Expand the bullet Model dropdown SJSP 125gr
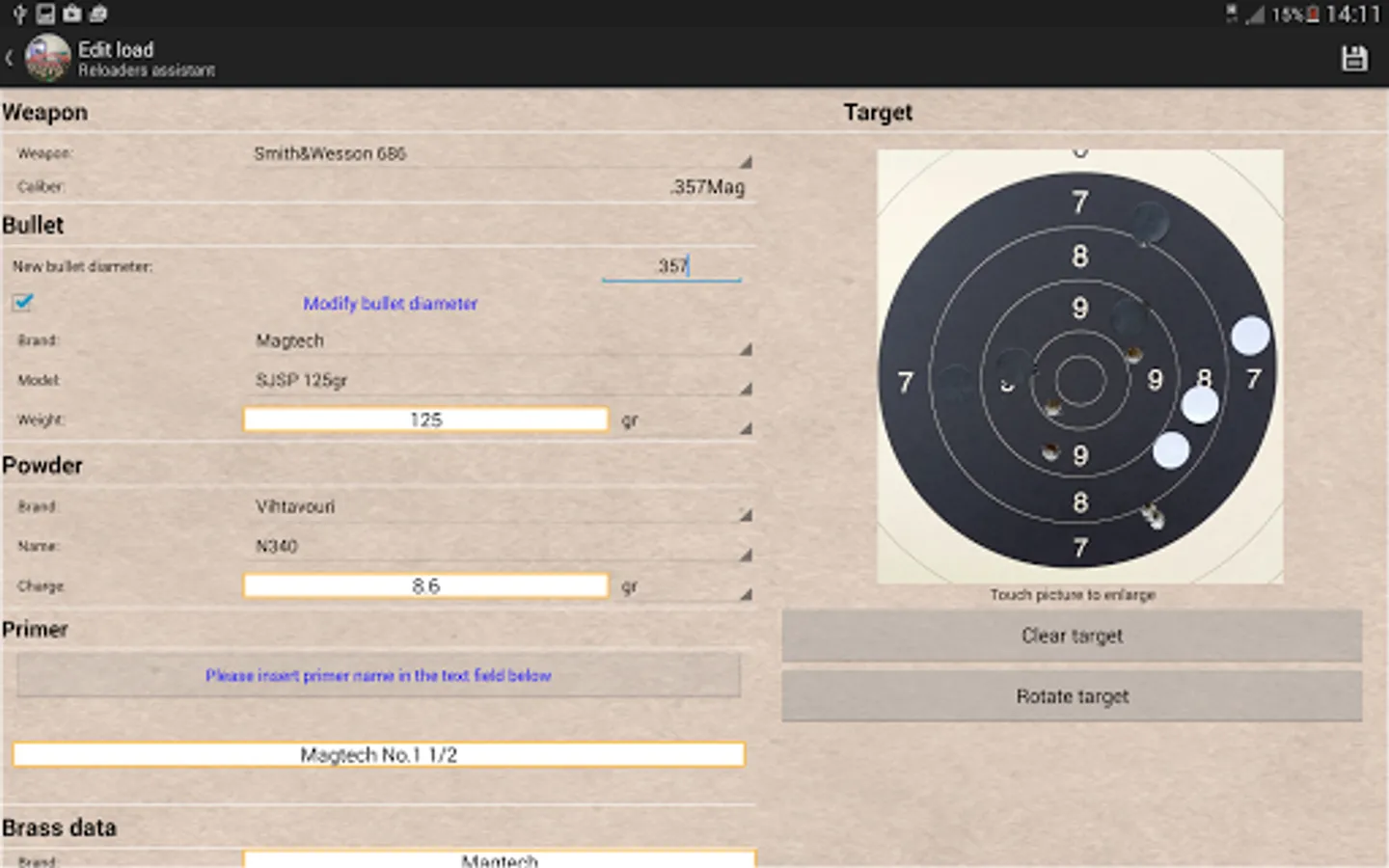This screenshot has width=1389, height=868. pos(499,380)
